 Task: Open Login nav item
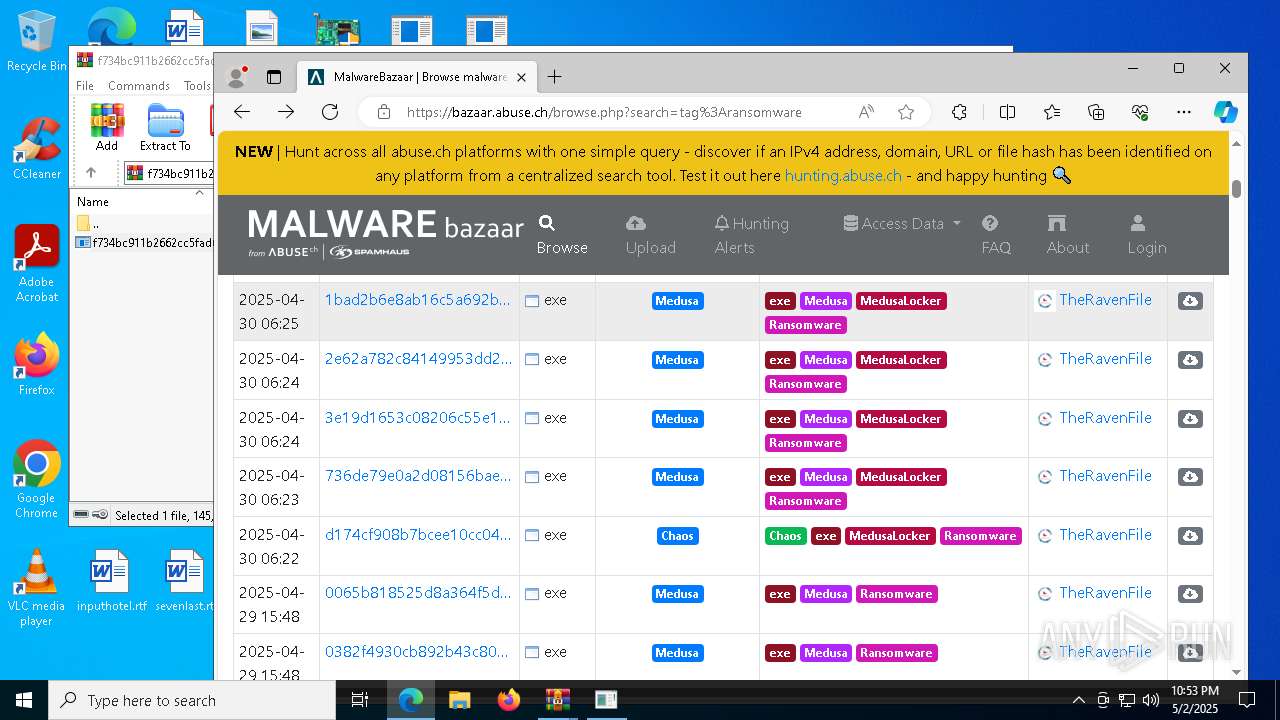[x=1147, y=236]
